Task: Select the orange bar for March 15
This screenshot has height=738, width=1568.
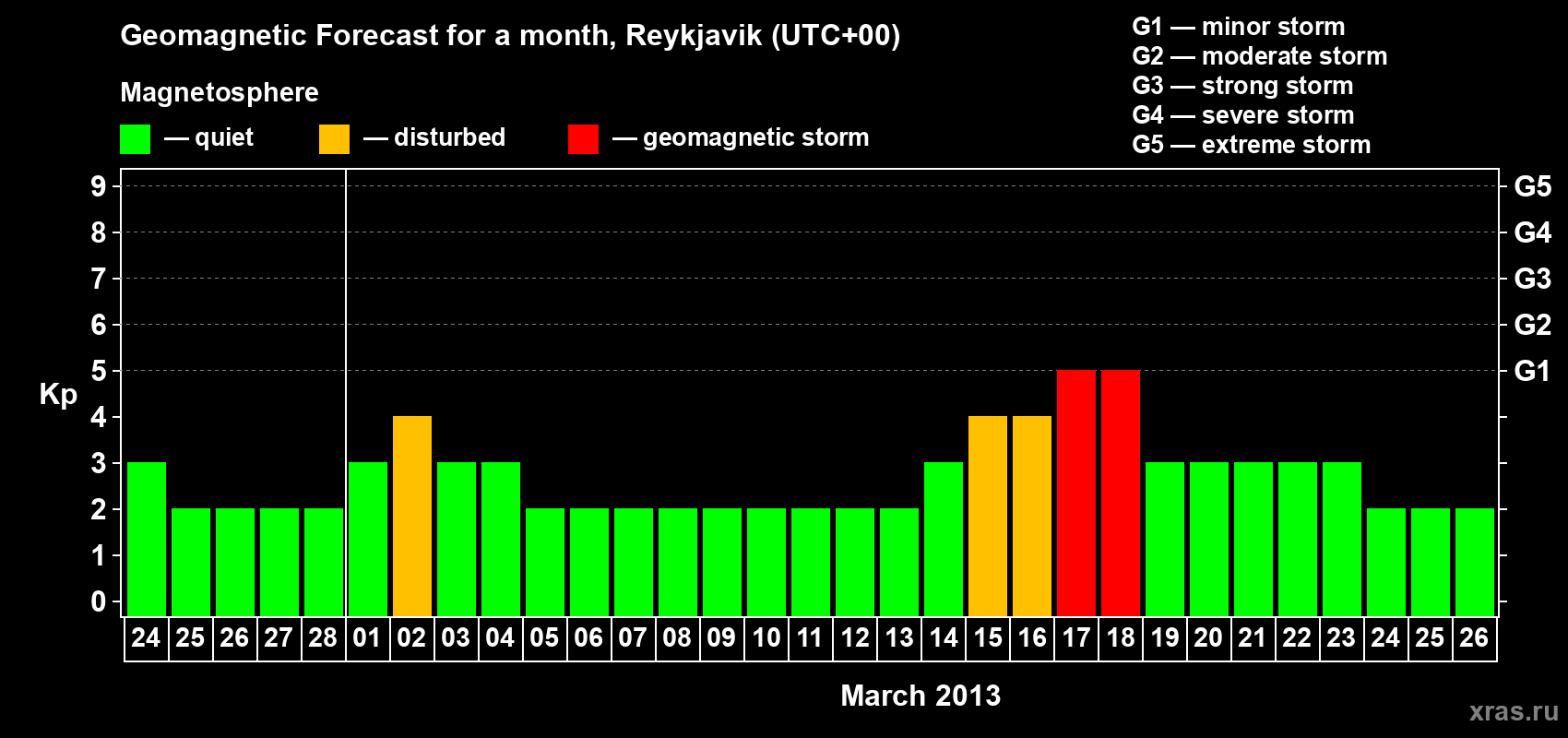Action: click(988, 516)
